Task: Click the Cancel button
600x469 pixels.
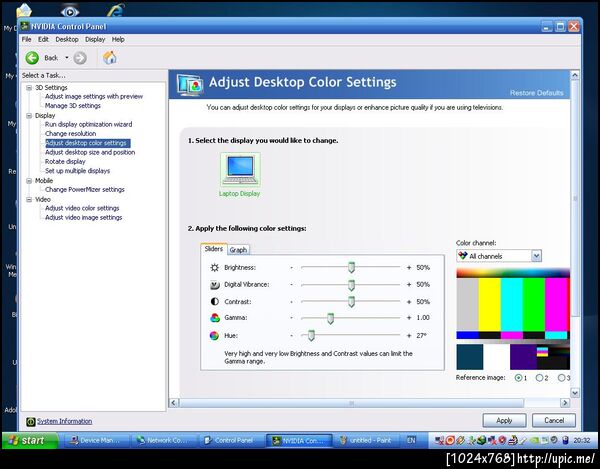Action: tap(554, 420)
